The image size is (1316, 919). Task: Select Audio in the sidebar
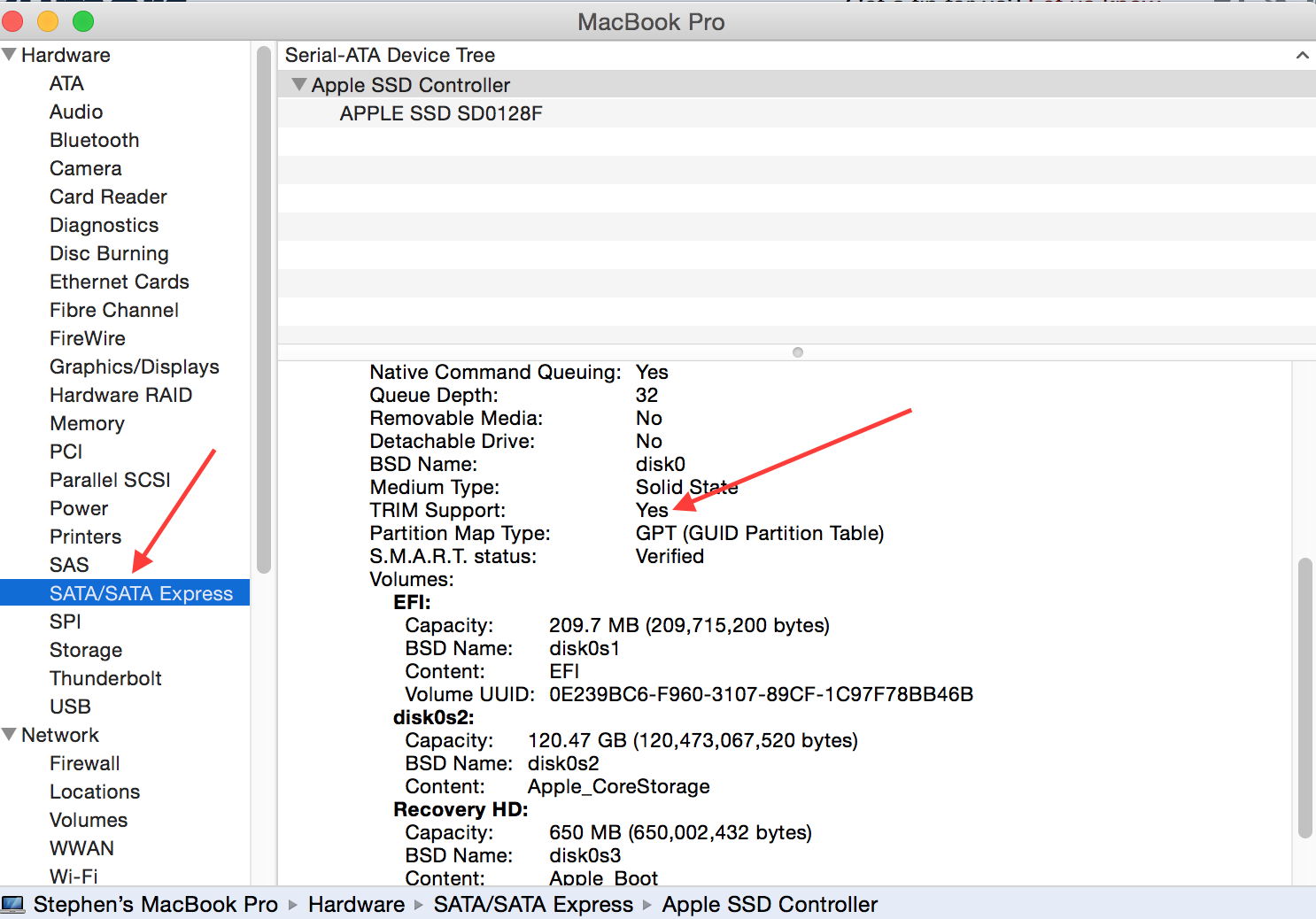pos(76,112)
